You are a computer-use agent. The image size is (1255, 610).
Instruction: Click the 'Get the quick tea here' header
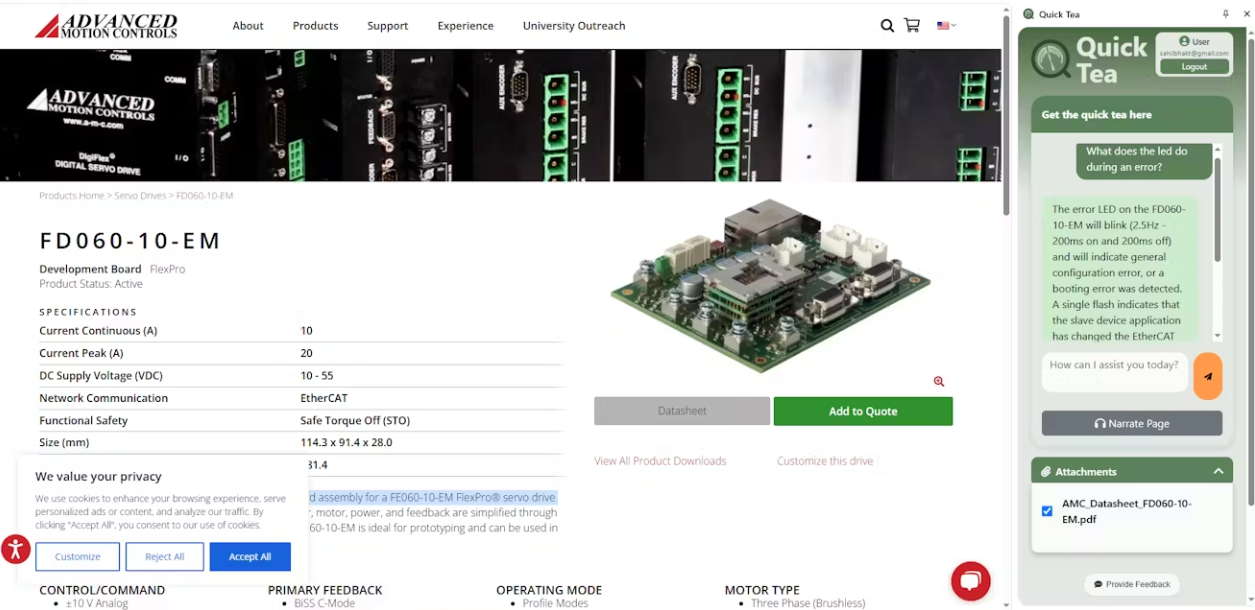pos(1096,115)
